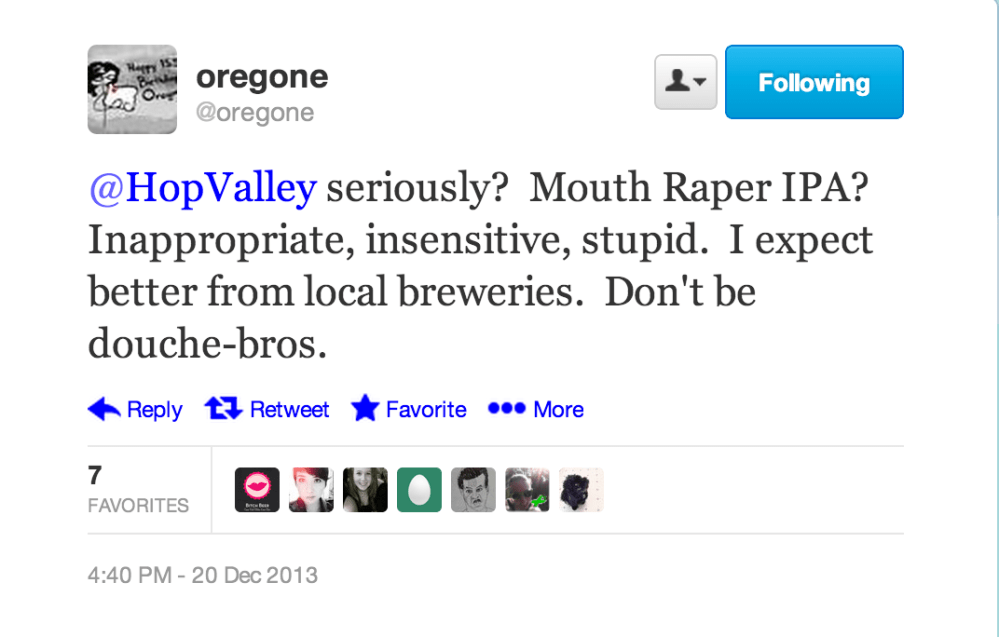Expand the user actions menu
The width and height of the screenshot is (999, 637).
685,81
